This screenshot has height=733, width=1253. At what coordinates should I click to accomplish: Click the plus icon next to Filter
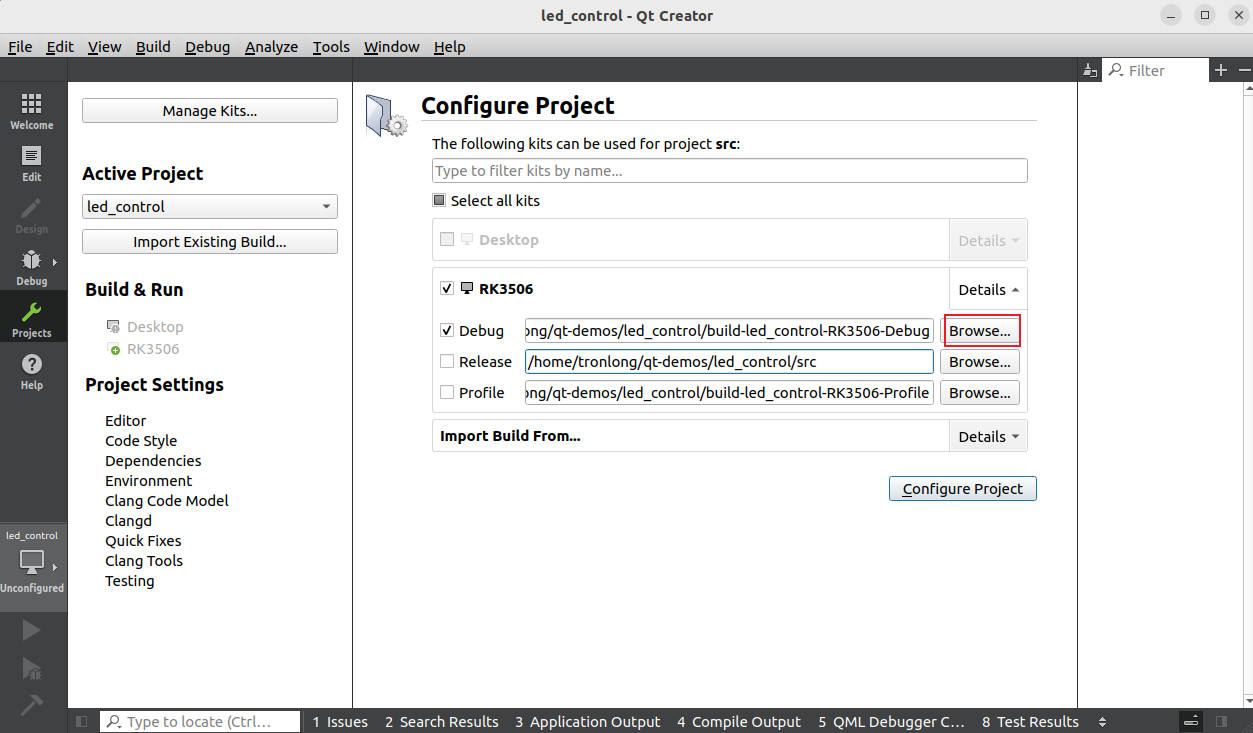coord(1221,70)
